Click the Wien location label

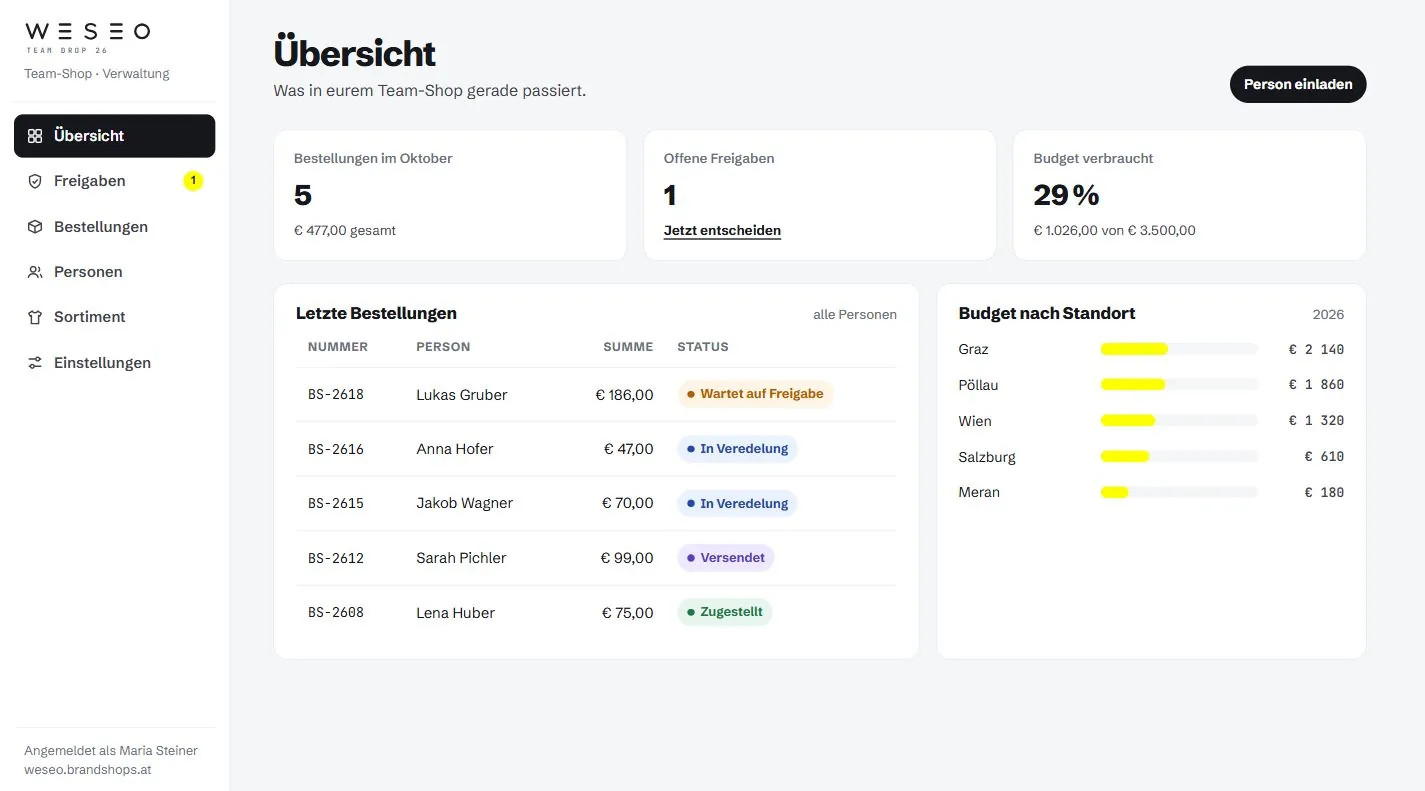point(975,421)
